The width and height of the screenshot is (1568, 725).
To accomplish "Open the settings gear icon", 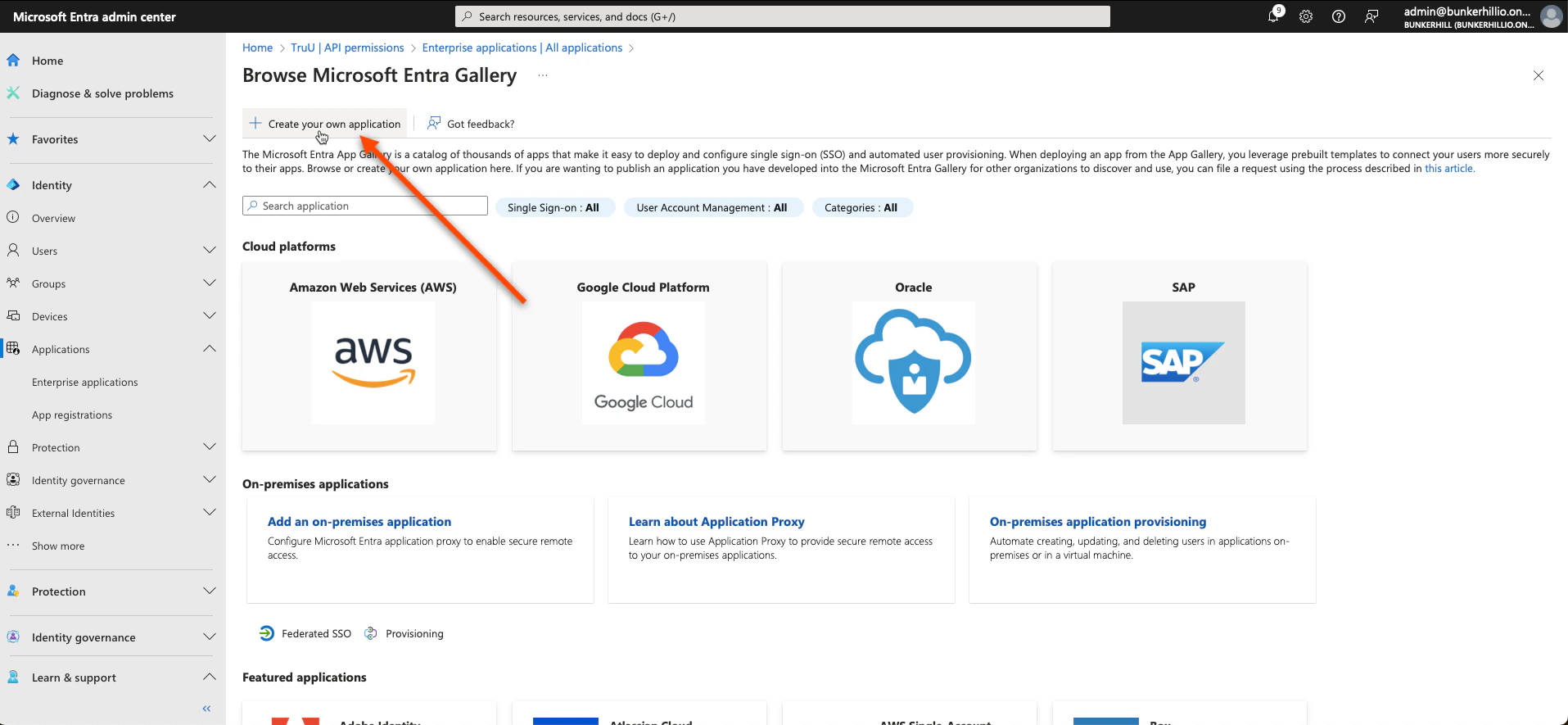I will pos(1306,16).
